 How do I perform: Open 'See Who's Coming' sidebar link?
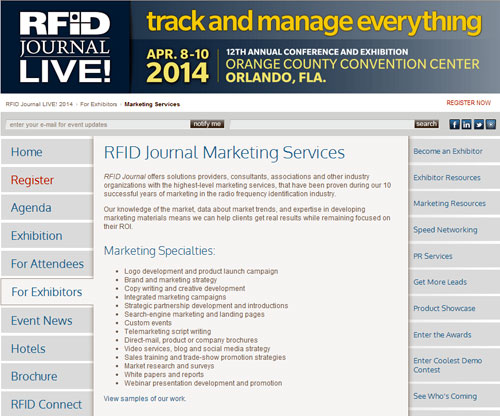click(x=445, y=396)
